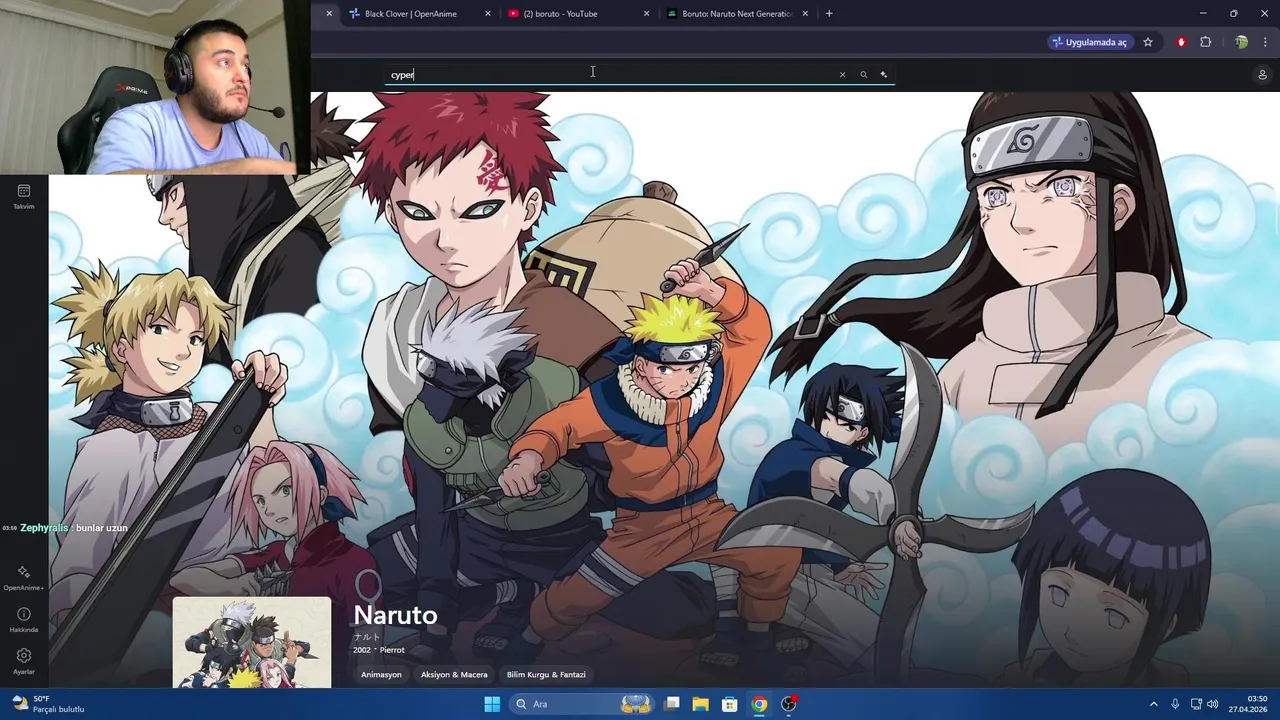Open the Windows Start menu
The image size is (1280, 720).
(x=492, y=704)
